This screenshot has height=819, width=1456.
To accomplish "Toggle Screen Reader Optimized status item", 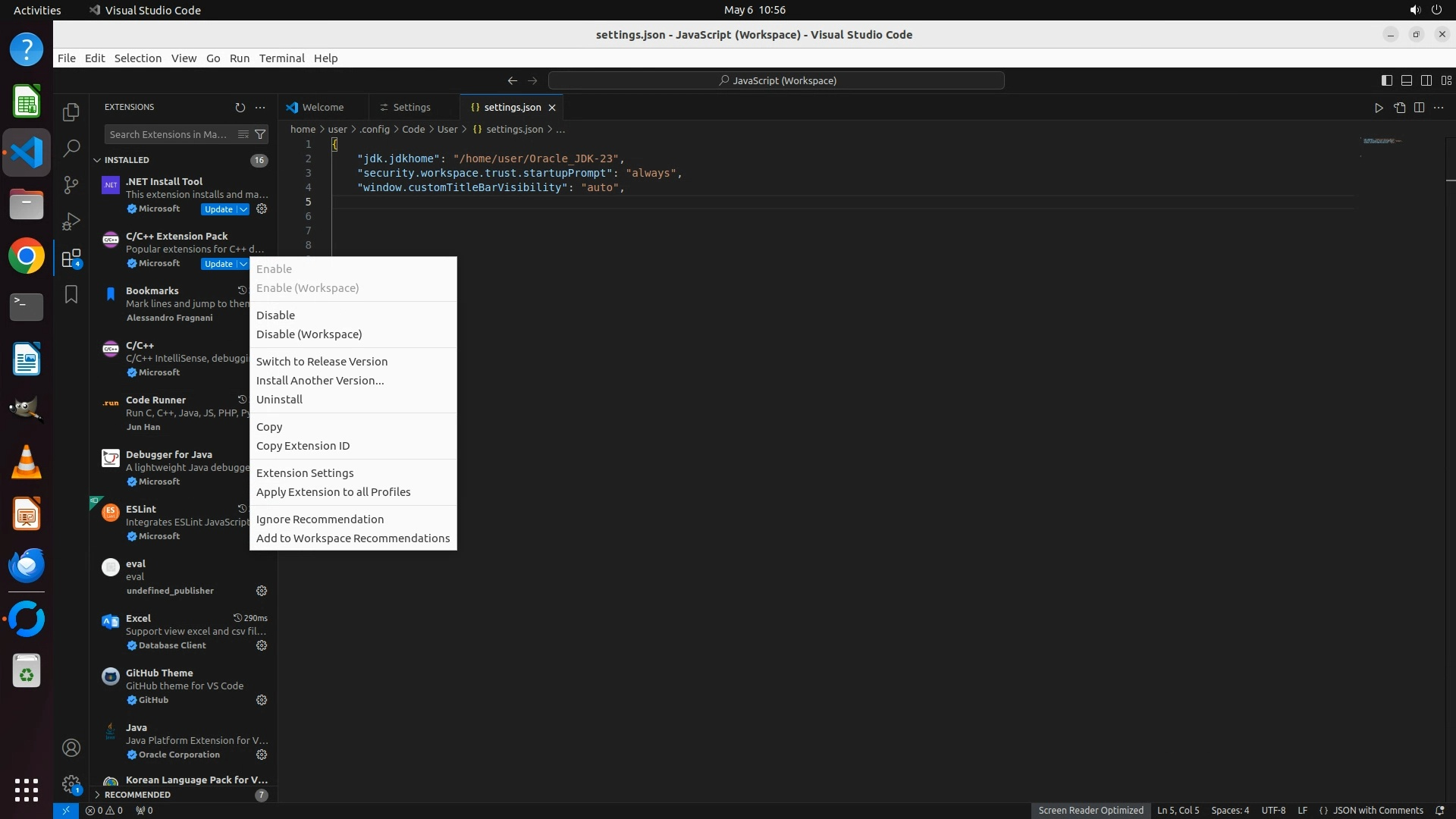I will point(1090,810).
